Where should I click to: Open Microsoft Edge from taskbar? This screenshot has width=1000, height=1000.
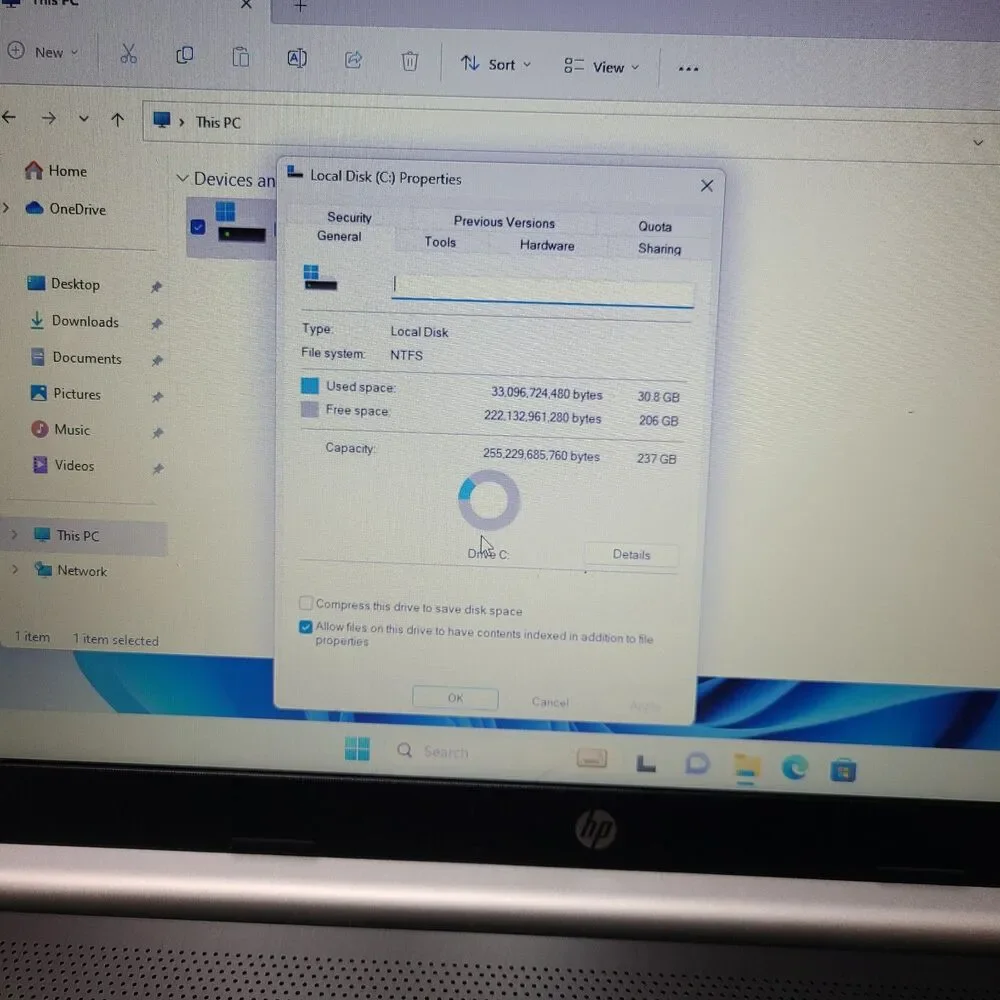[x=795, y=768]
